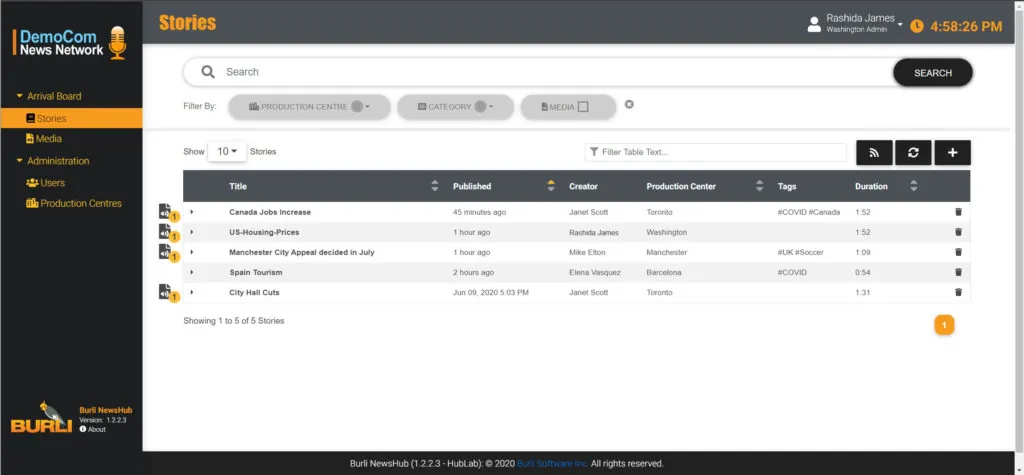Open Media in the sidebar
This screenshot has height=475, width=1024.
tap(48, 139)
